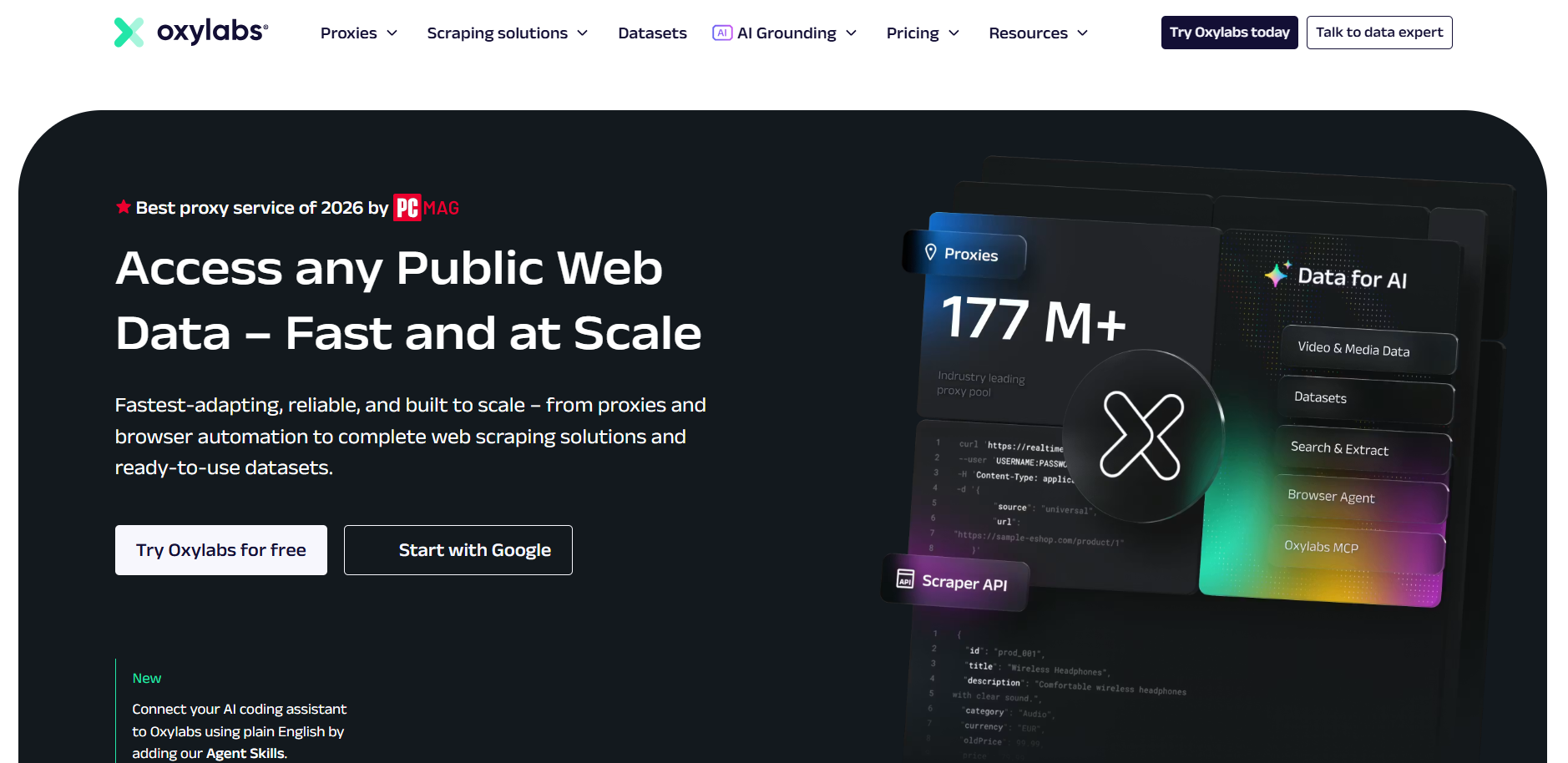Screen dimensions: 1568x763
Task: Click the Proxies label in the navigation bar
Action: tap(348, 33)
